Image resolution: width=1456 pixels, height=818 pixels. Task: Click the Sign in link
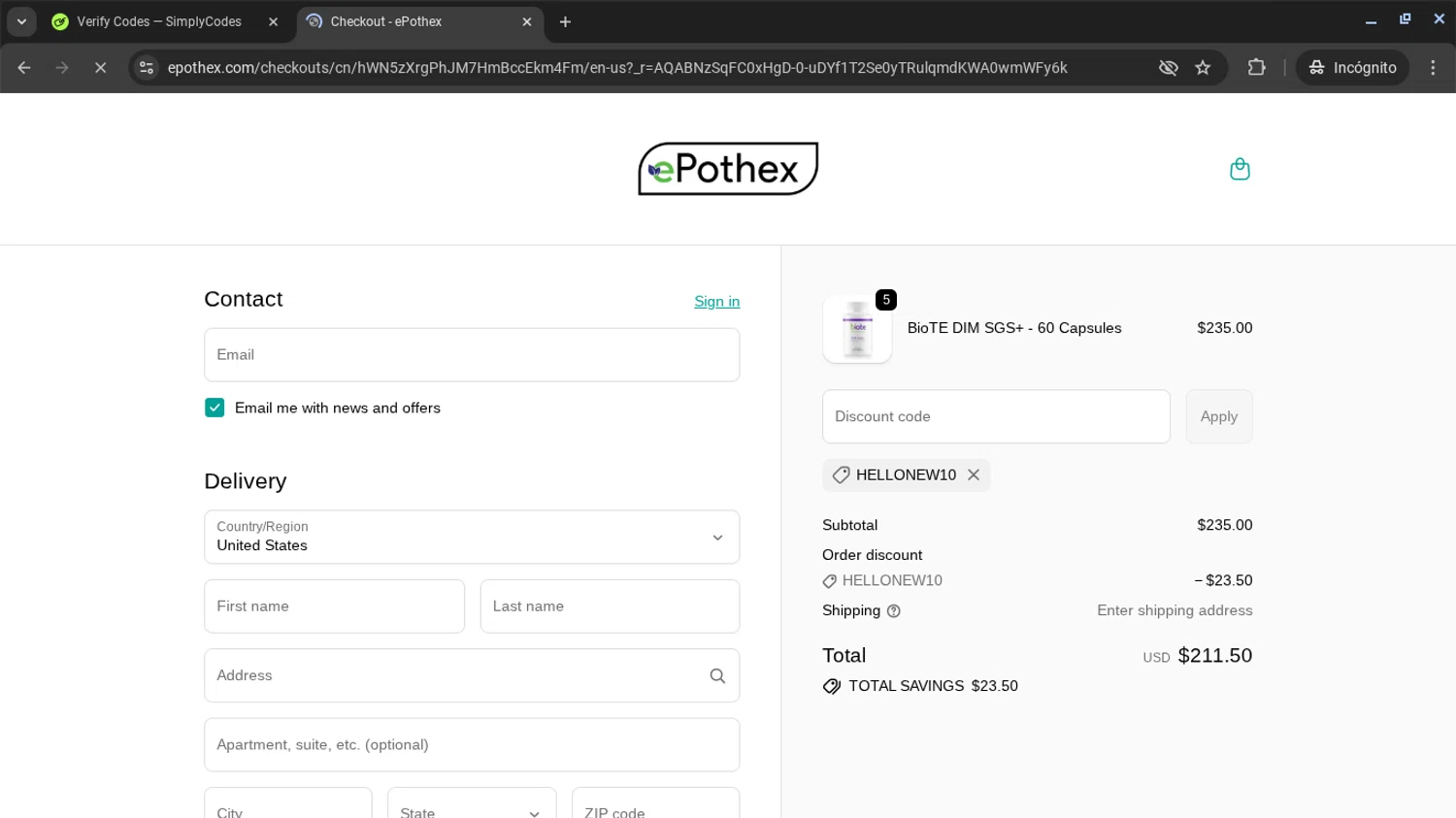coord(717,302)
